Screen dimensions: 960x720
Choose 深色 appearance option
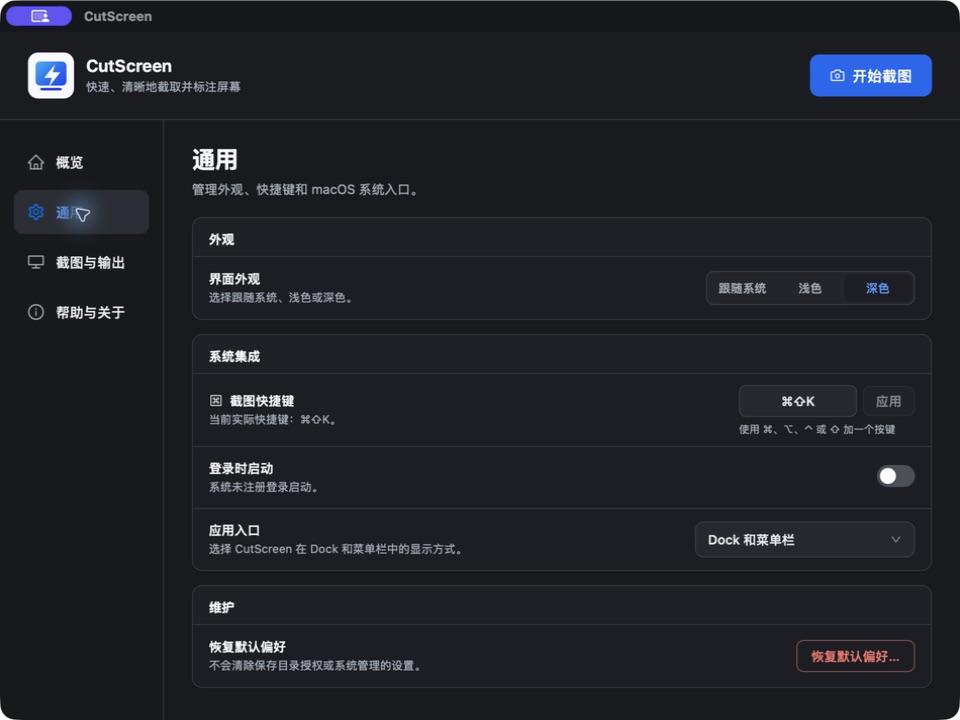point(877,288)
